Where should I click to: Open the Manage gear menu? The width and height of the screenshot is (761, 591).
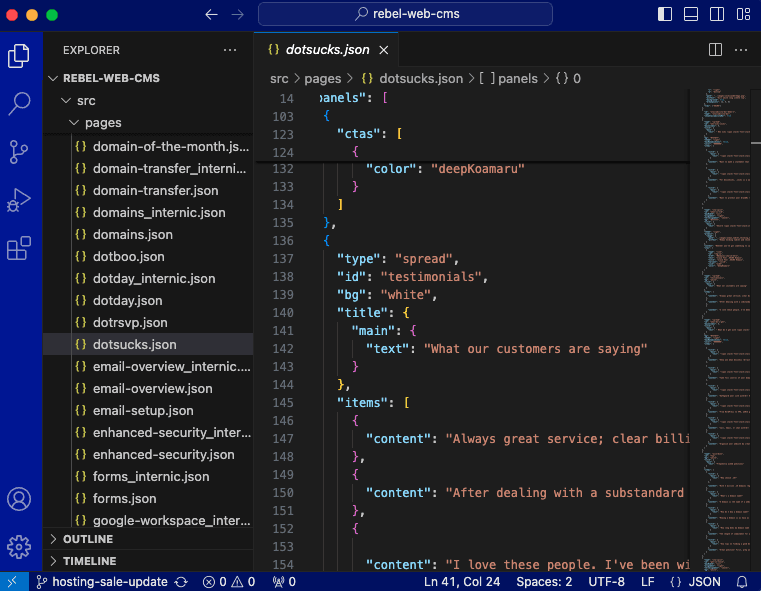point(19,547)
